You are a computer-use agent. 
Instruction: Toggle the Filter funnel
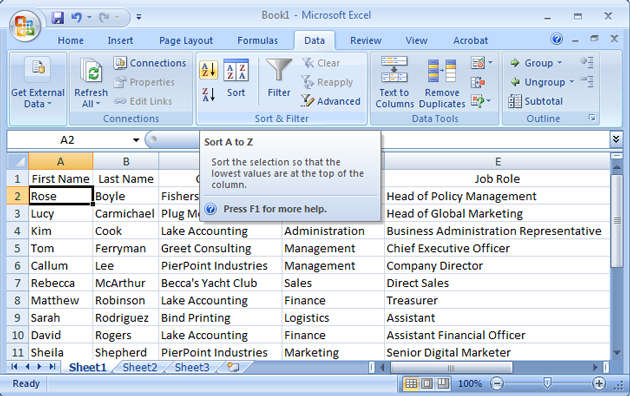pyautogui.click(x=279, y=79)
